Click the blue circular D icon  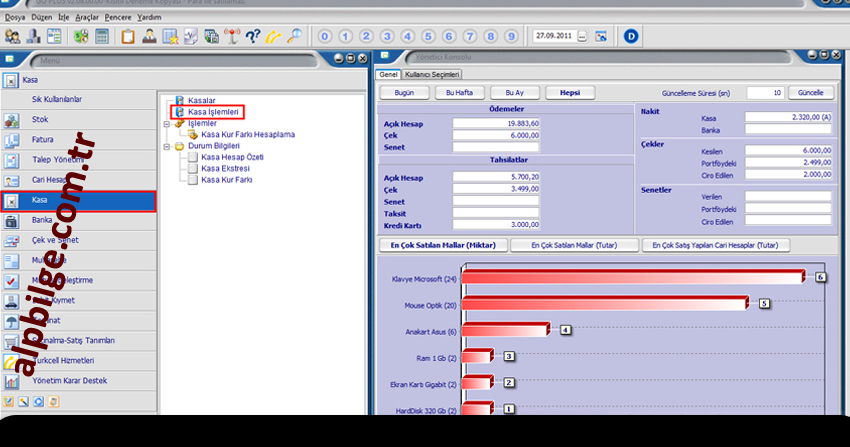click(x=631, y=37)
